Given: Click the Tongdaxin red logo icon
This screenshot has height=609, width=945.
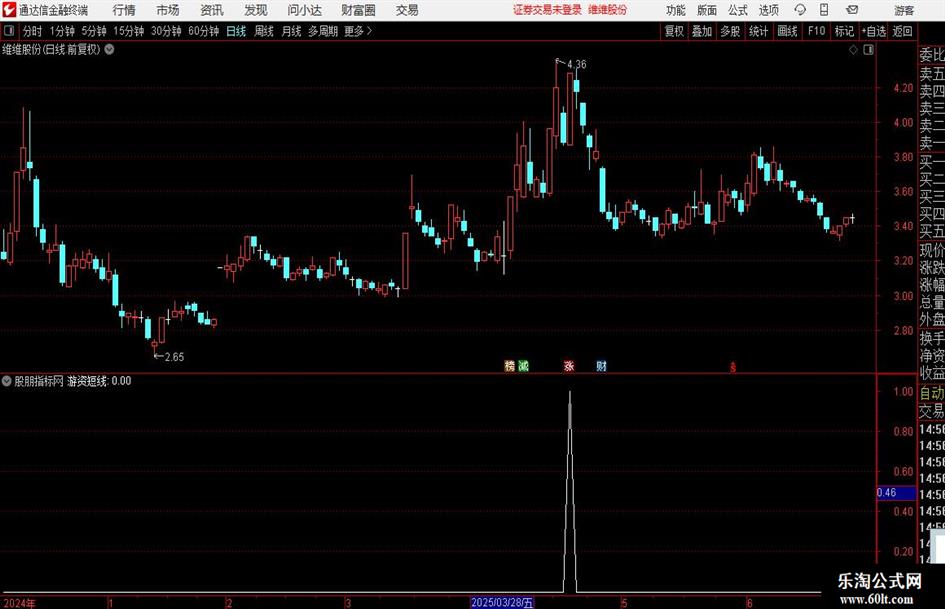Looking at the screenshot, I should 8,10.
